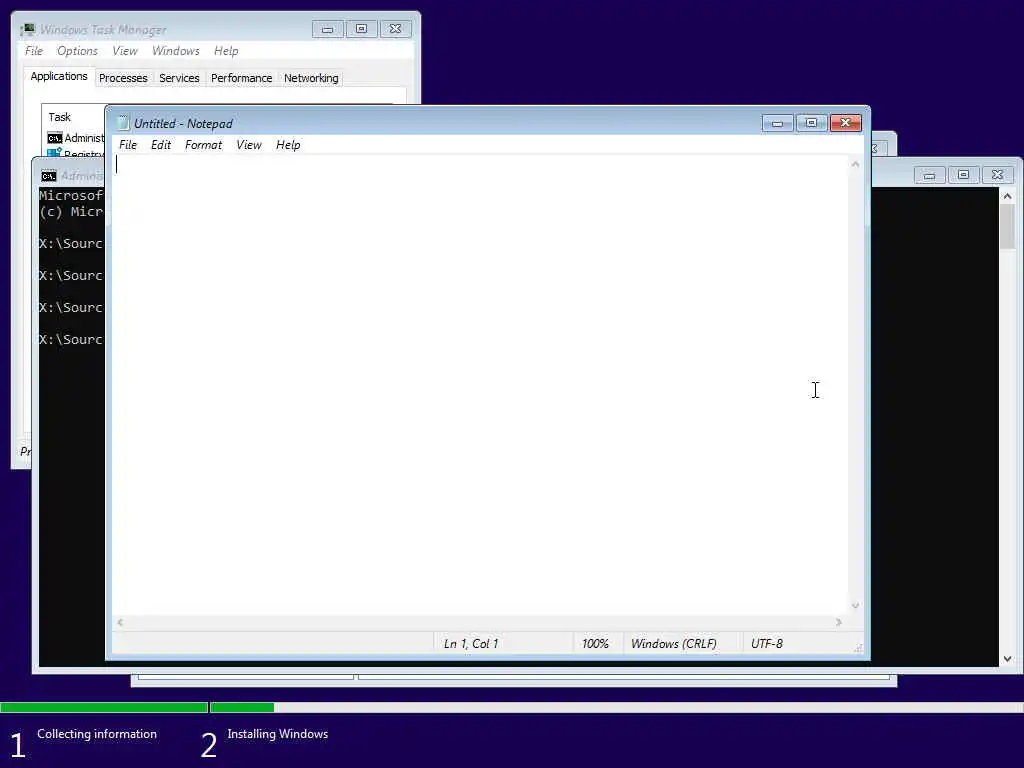Image resolution: width=1024 pixels, height=768 pixels.
Task: Open Notepad Edit menu
Action: pyautogui.click(x=161, y=145)
